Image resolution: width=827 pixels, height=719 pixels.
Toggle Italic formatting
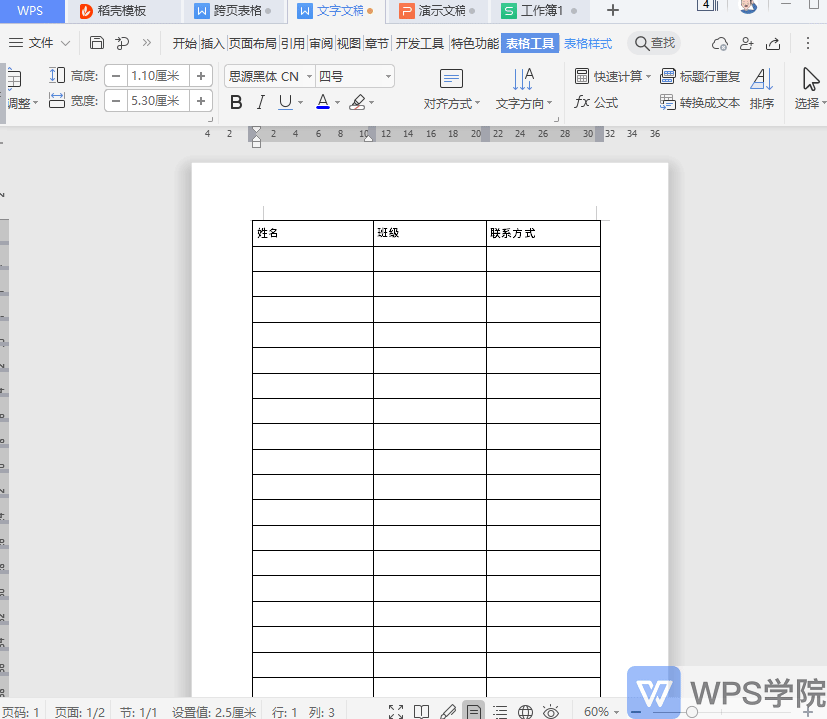(260, 102)
